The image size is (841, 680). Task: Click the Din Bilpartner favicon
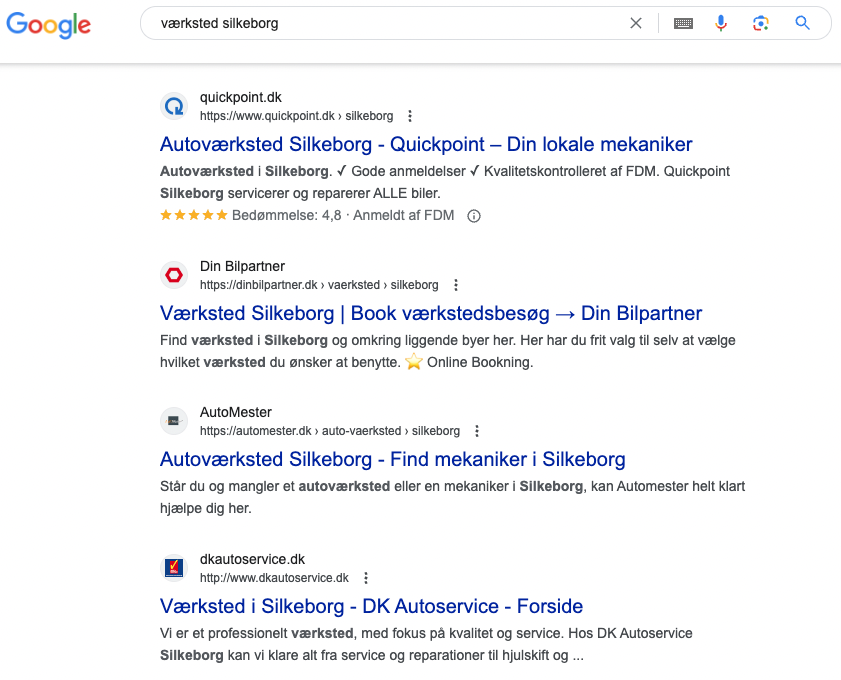coord(174,275)
